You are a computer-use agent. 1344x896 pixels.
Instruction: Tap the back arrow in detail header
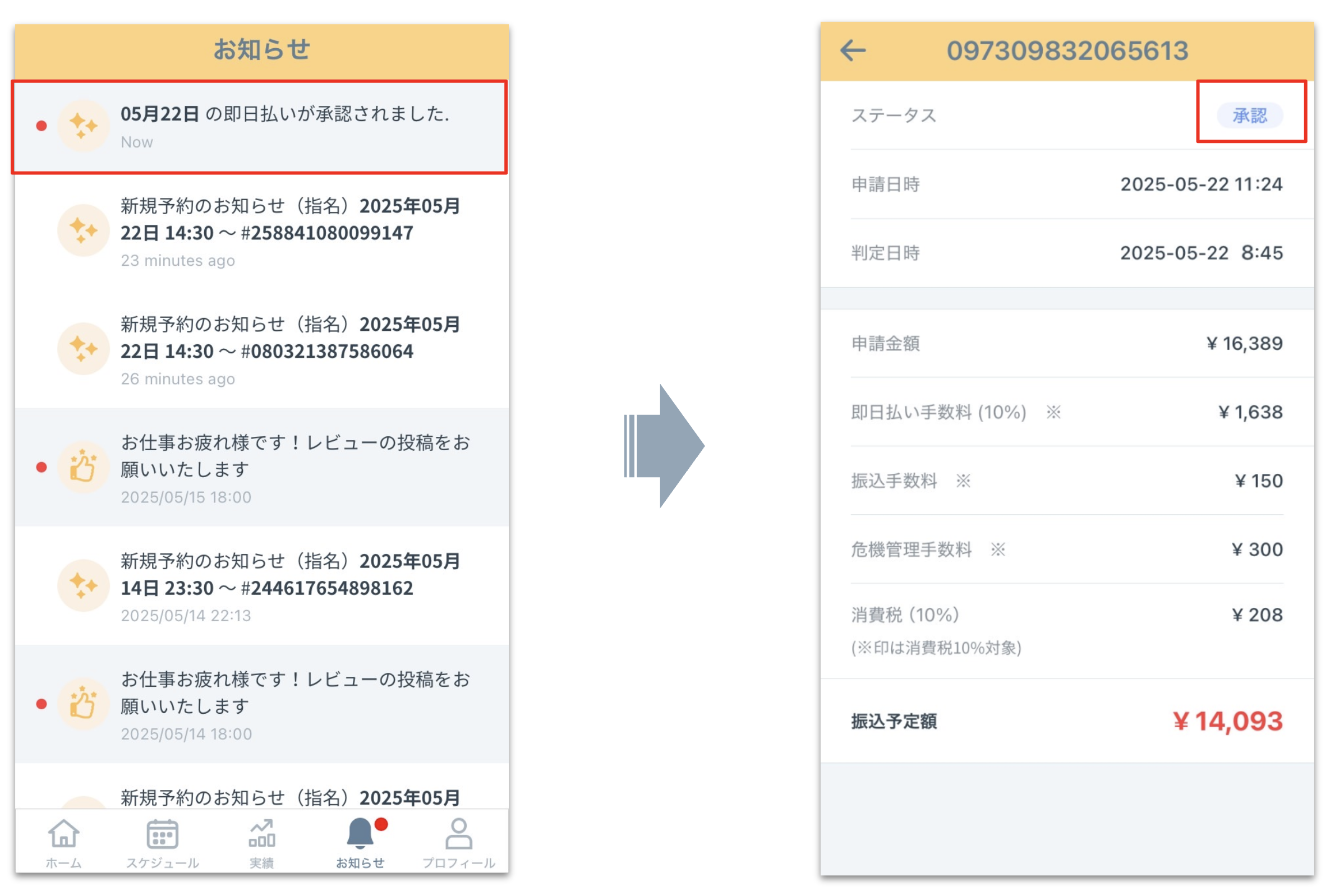tap(853, 50)
